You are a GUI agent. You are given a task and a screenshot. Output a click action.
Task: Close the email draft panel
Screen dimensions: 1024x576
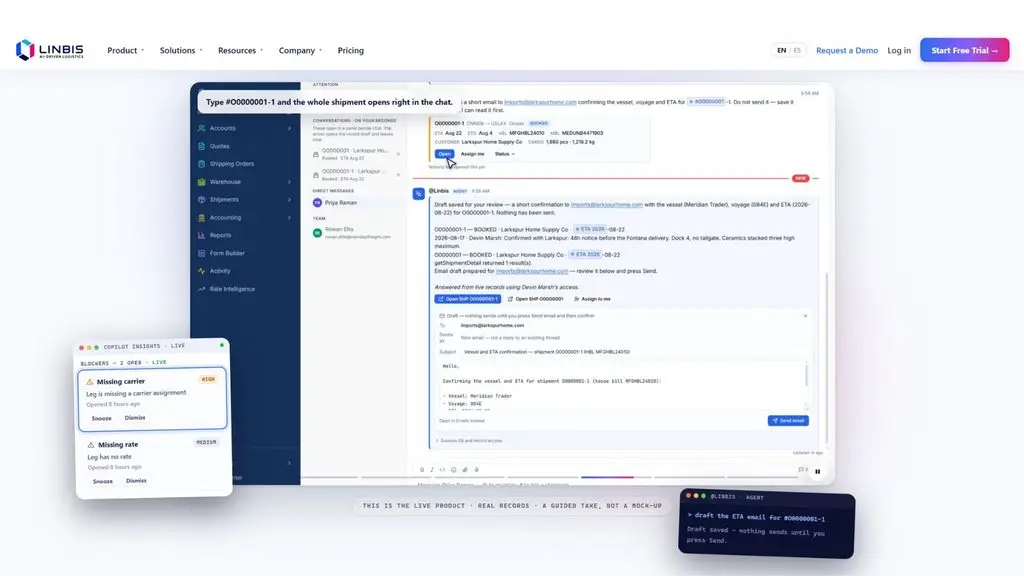(x=805, y=316)
